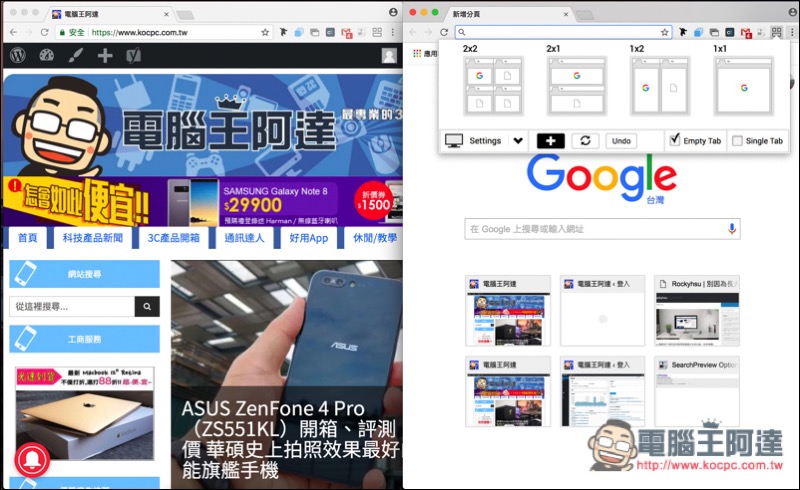Go back in the left window
This screenshot has height=490, width=800.
click(x=13, y=32)
